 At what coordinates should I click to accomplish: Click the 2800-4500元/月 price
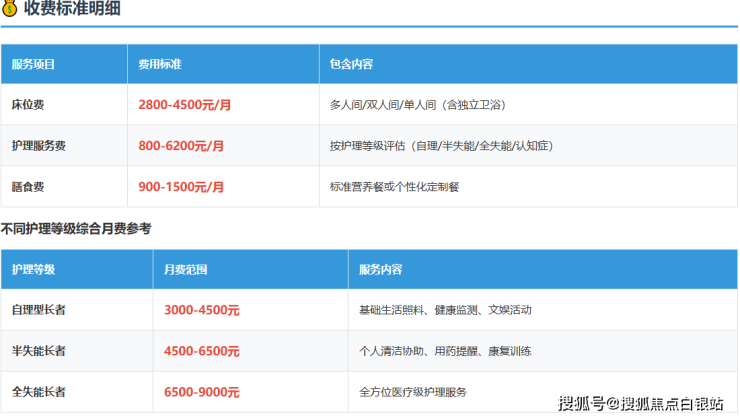click(x=185, y=105)
